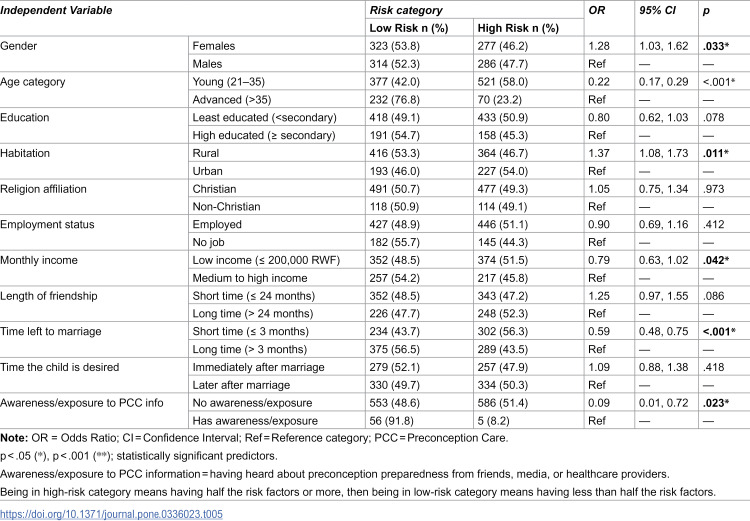The image size is (750, 521).
Task: Select the 'Awareness/exposure to PCC info' label
Action: (x=82, y=403)
